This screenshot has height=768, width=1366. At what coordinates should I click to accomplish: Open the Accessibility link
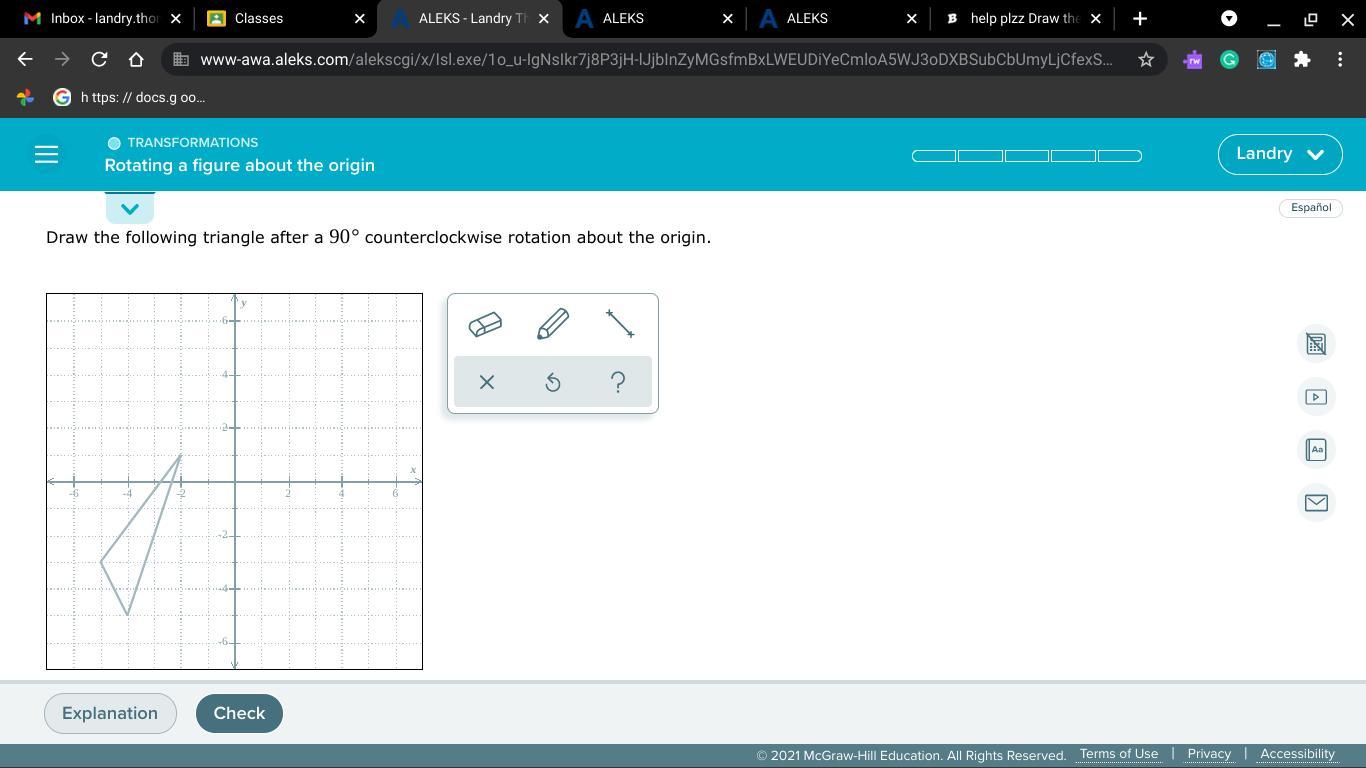[1297, 754]
